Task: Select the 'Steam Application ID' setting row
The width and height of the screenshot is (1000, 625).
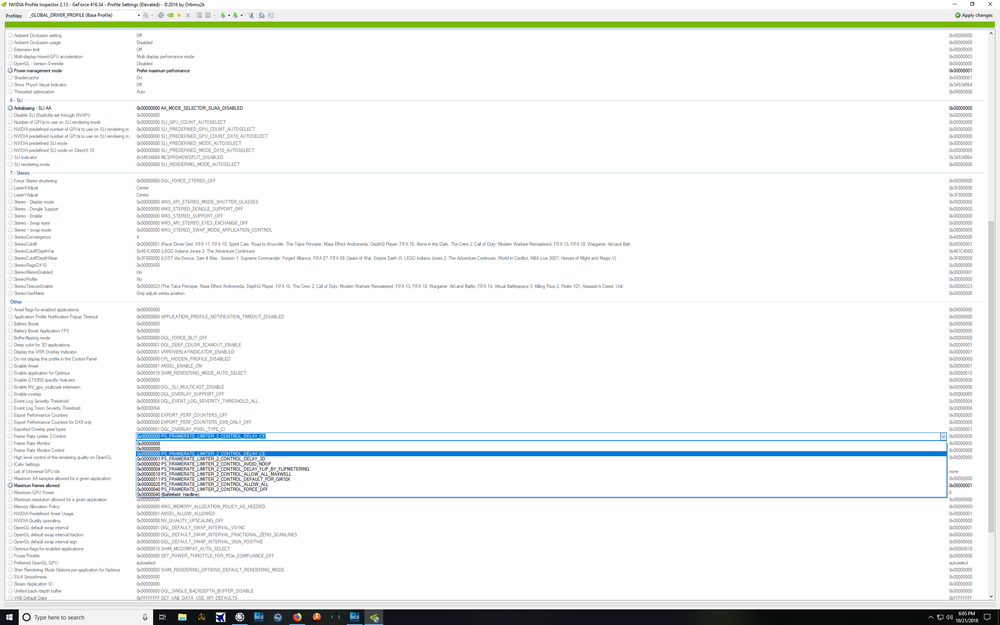Action: [497, 584]
